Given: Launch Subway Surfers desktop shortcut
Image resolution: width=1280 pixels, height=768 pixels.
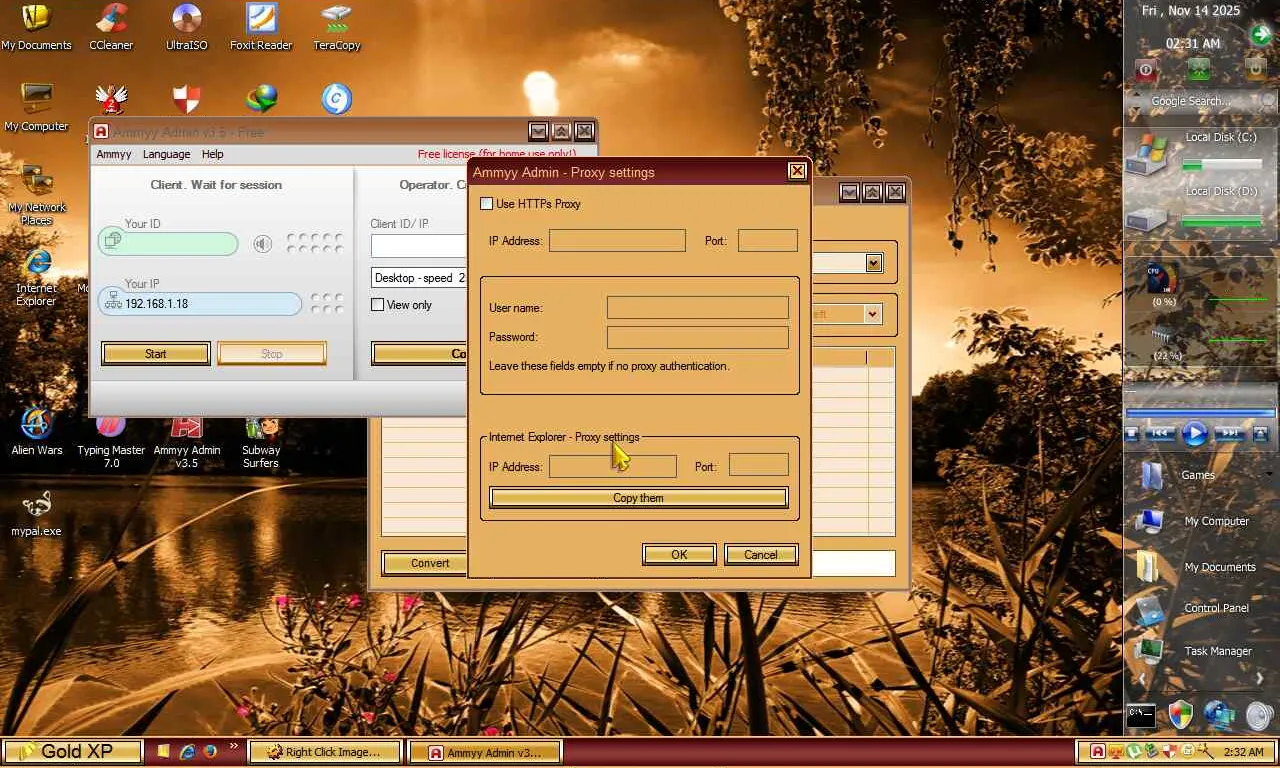Looking at the screenshot, I should 261,440.
